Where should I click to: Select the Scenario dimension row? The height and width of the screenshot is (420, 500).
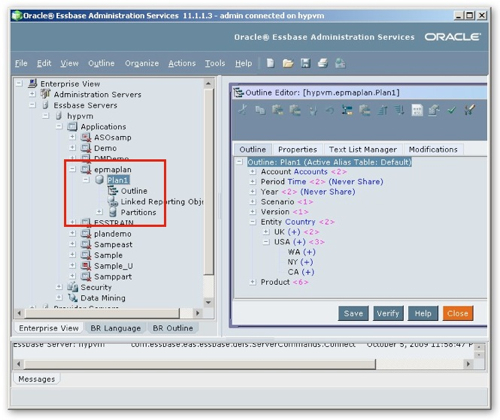(x=287, y=202)
